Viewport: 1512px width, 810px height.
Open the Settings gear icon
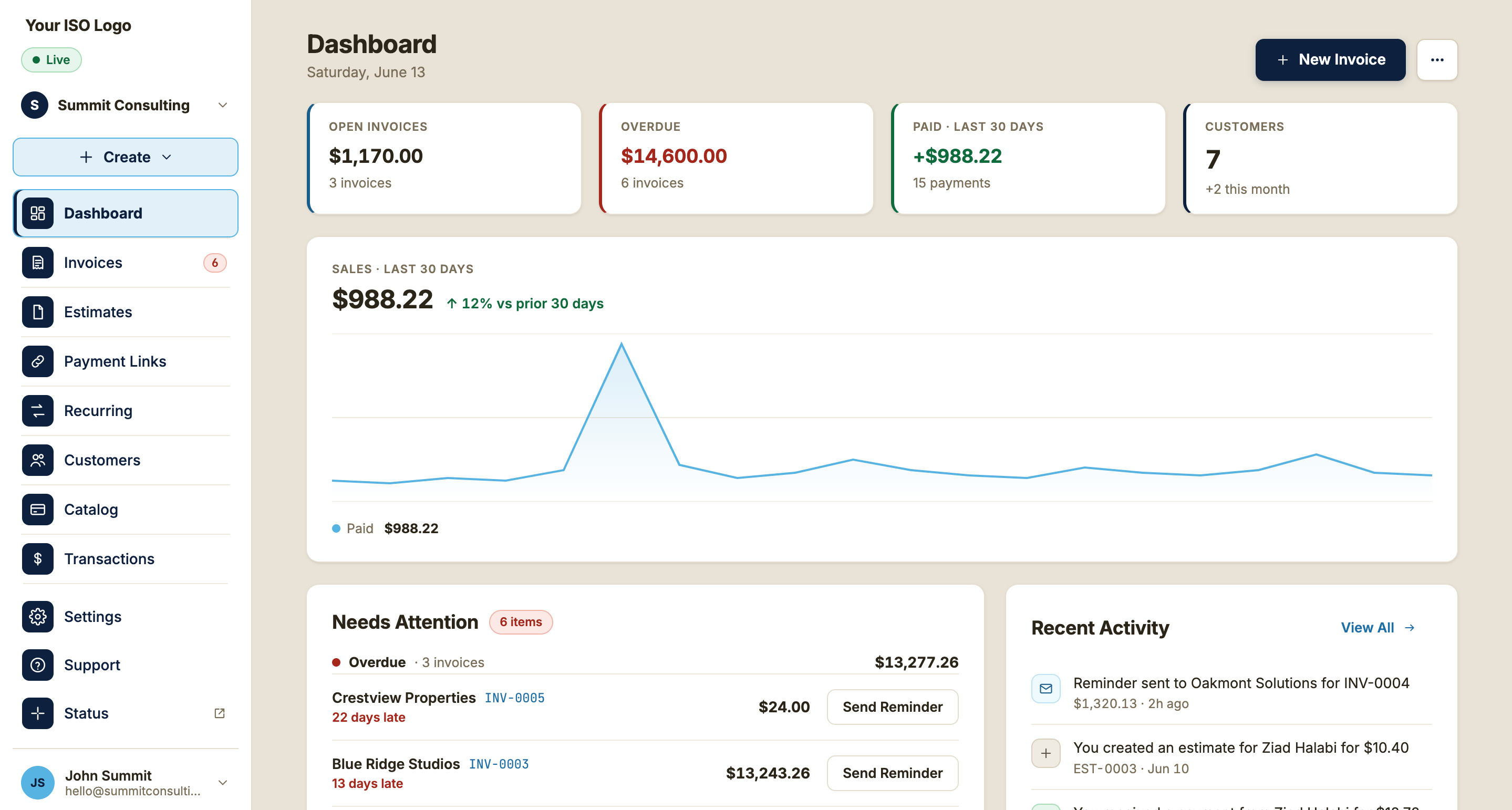[x=38, y=616]
